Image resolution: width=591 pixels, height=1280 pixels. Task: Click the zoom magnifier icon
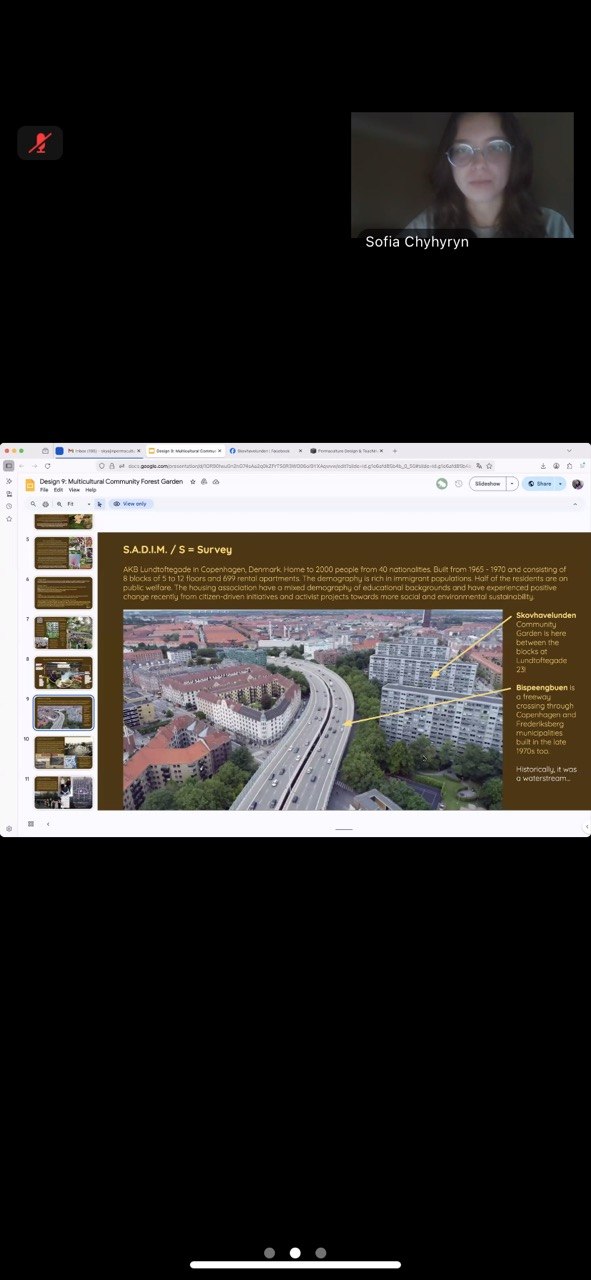pyautogui.click(x=59, y=504)
